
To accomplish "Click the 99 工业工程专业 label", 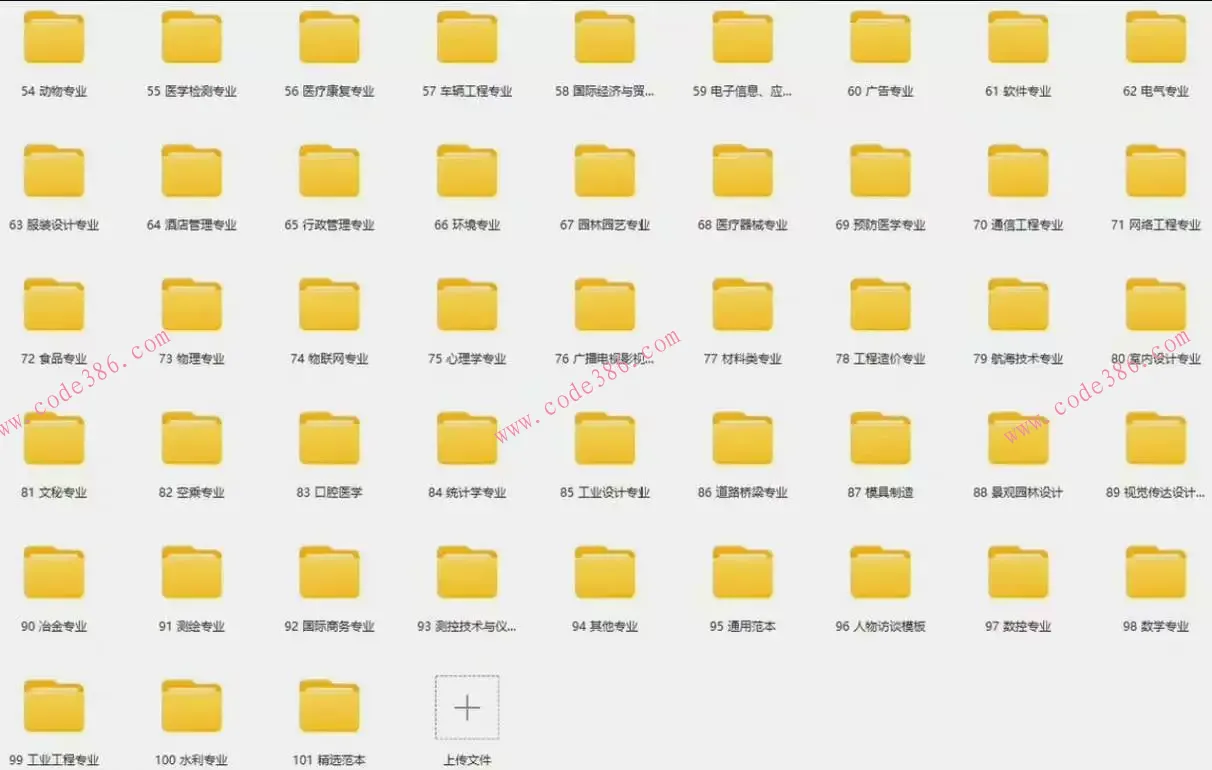I will pos(54,758).
